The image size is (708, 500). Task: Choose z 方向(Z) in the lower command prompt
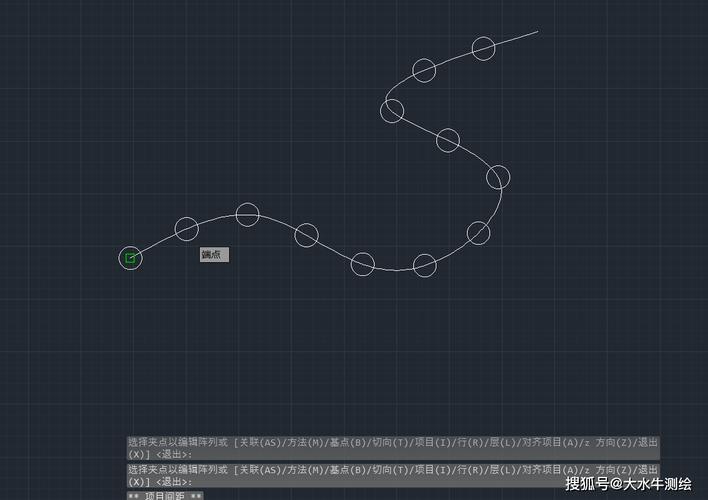[x=607, y=470]
